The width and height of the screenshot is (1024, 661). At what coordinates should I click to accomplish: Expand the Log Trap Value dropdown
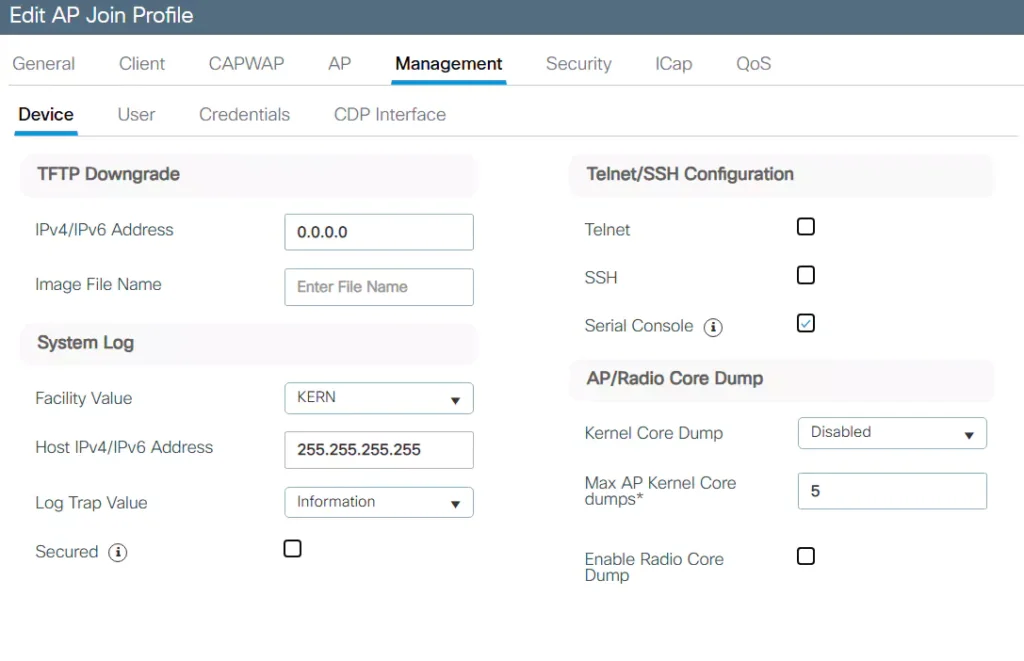(x=378, y=502)
